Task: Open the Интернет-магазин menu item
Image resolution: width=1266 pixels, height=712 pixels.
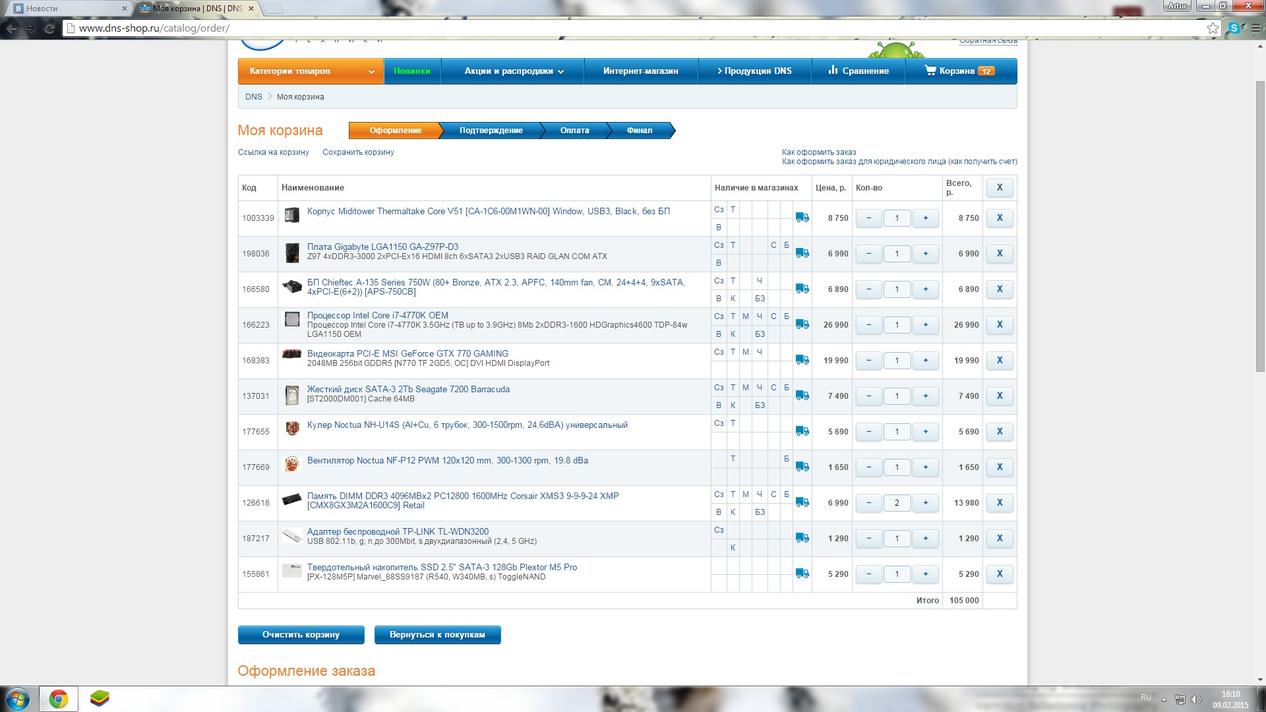Action: tap(640, 71)
